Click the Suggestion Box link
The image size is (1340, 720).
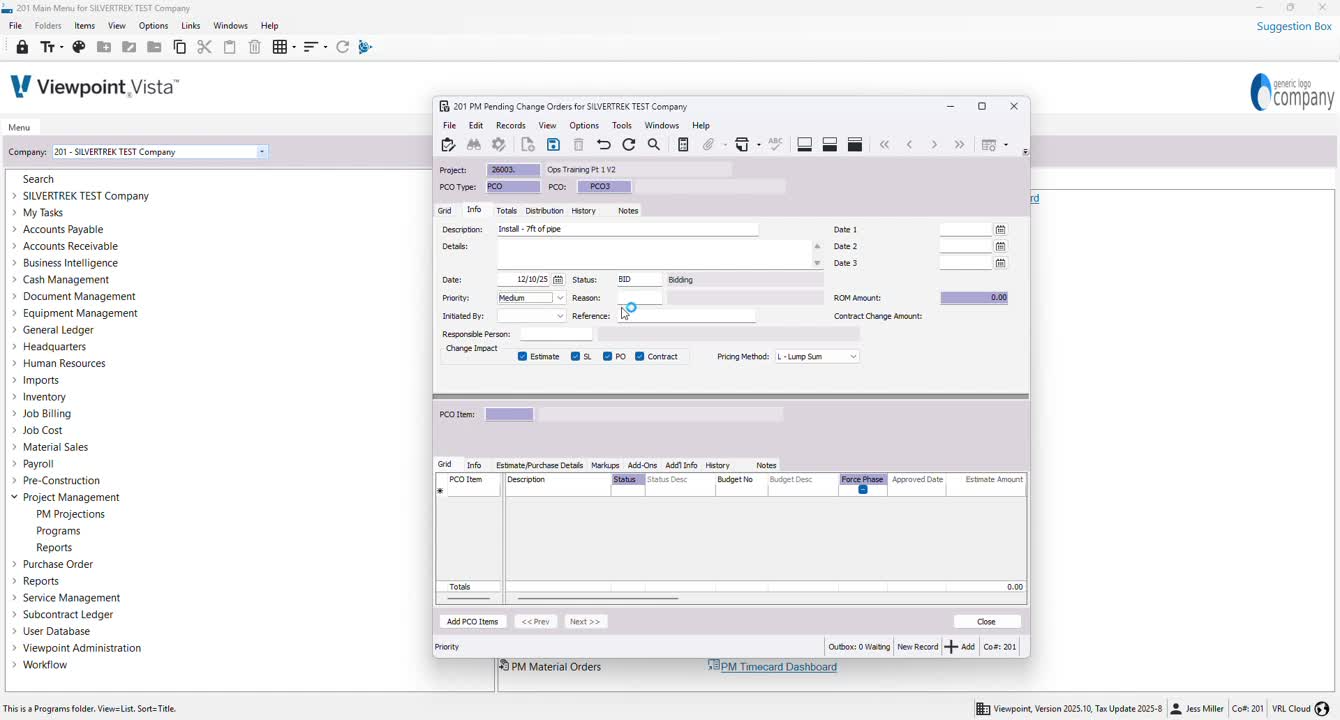tap(1294, 27)
